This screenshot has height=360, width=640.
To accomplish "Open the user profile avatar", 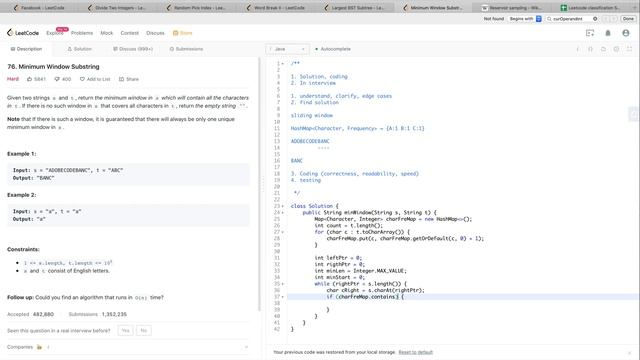I will coord(626,33).
